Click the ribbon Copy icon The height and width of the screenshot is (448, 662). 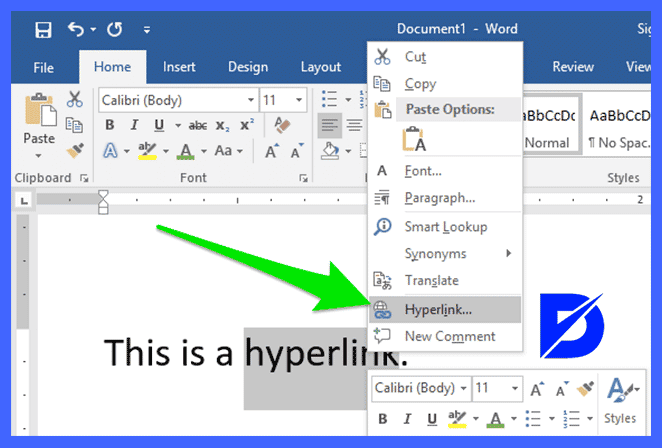74,125
